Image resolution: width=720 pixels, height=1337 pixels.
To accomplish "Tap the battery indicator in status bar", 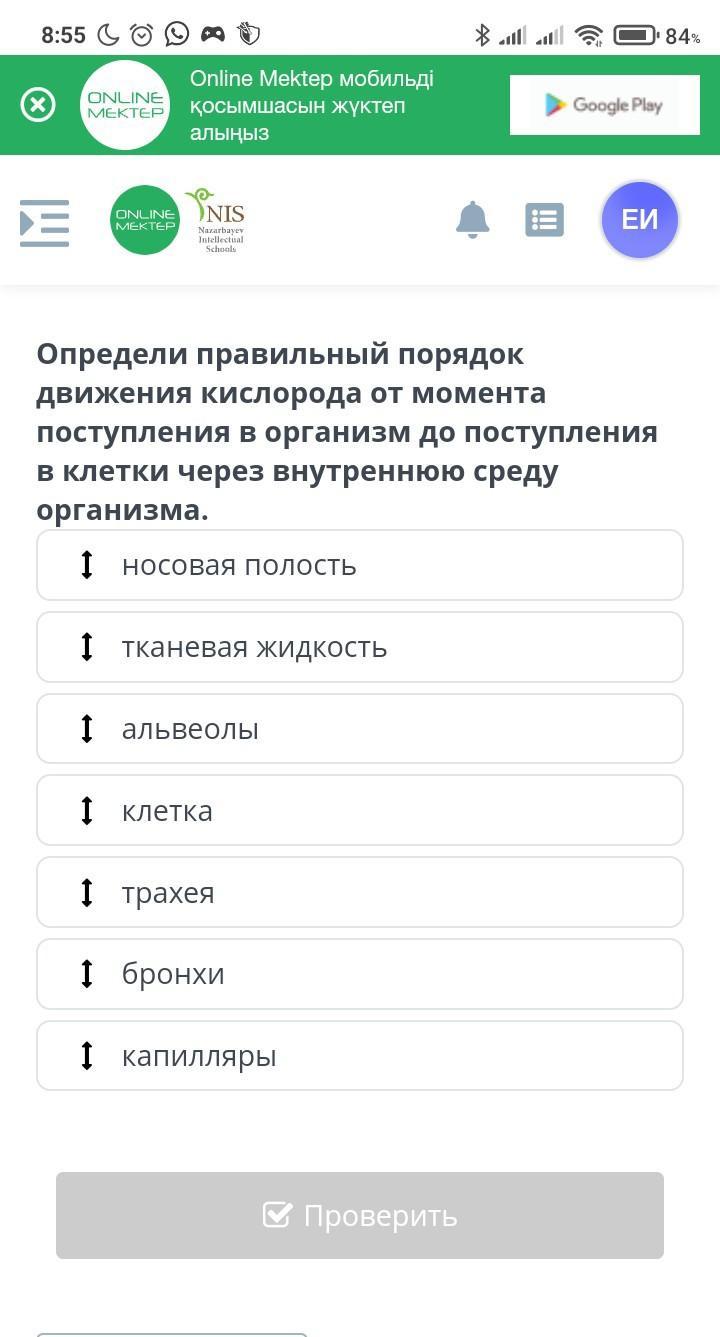I will tap(634, 36).
